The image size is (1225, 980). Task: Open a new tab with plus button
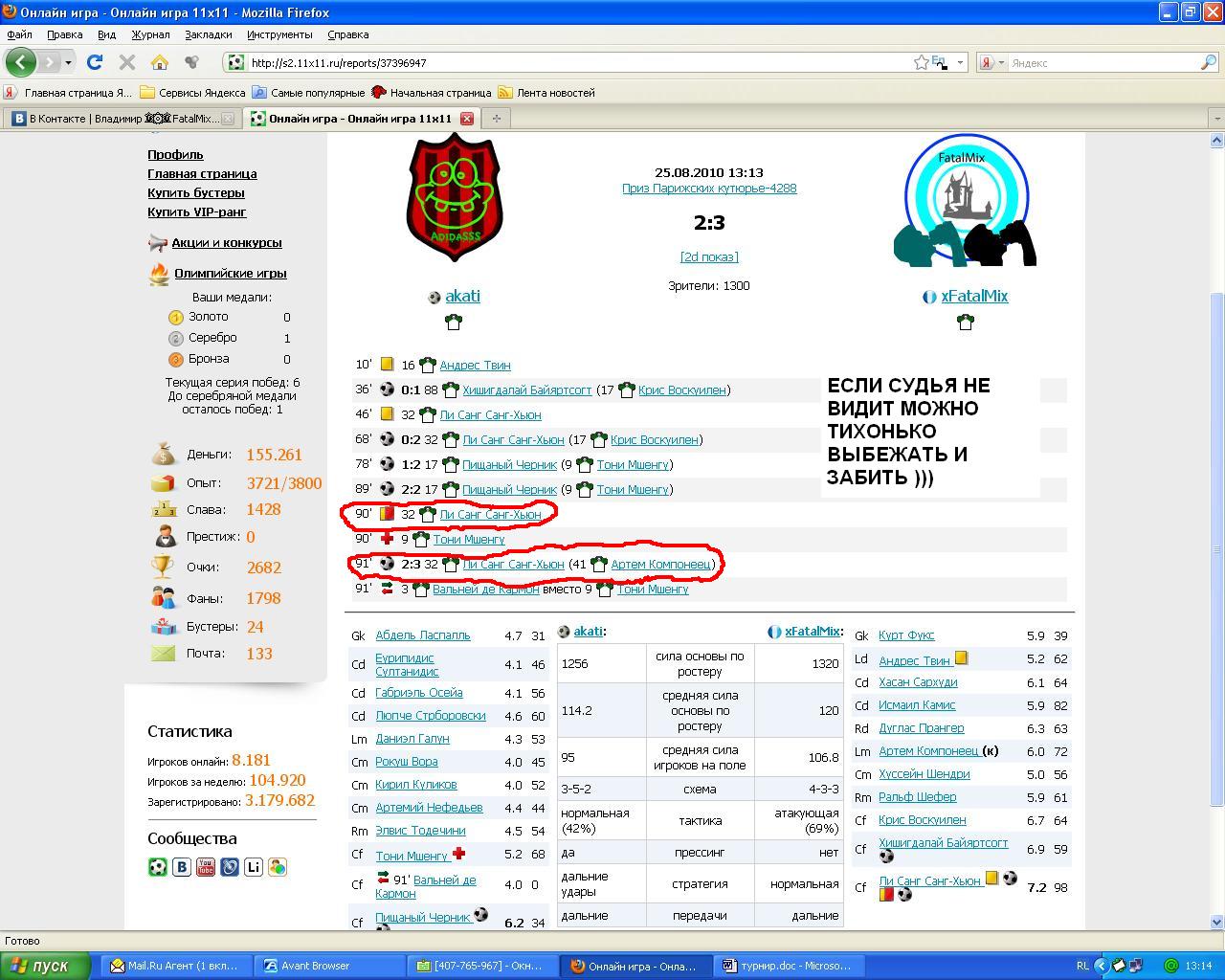tap(496, 119)
